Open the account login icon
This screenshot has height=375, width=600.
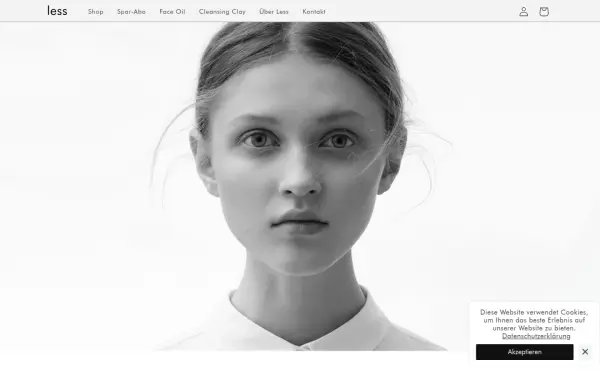pyautogui.click(x=523, y=11)
